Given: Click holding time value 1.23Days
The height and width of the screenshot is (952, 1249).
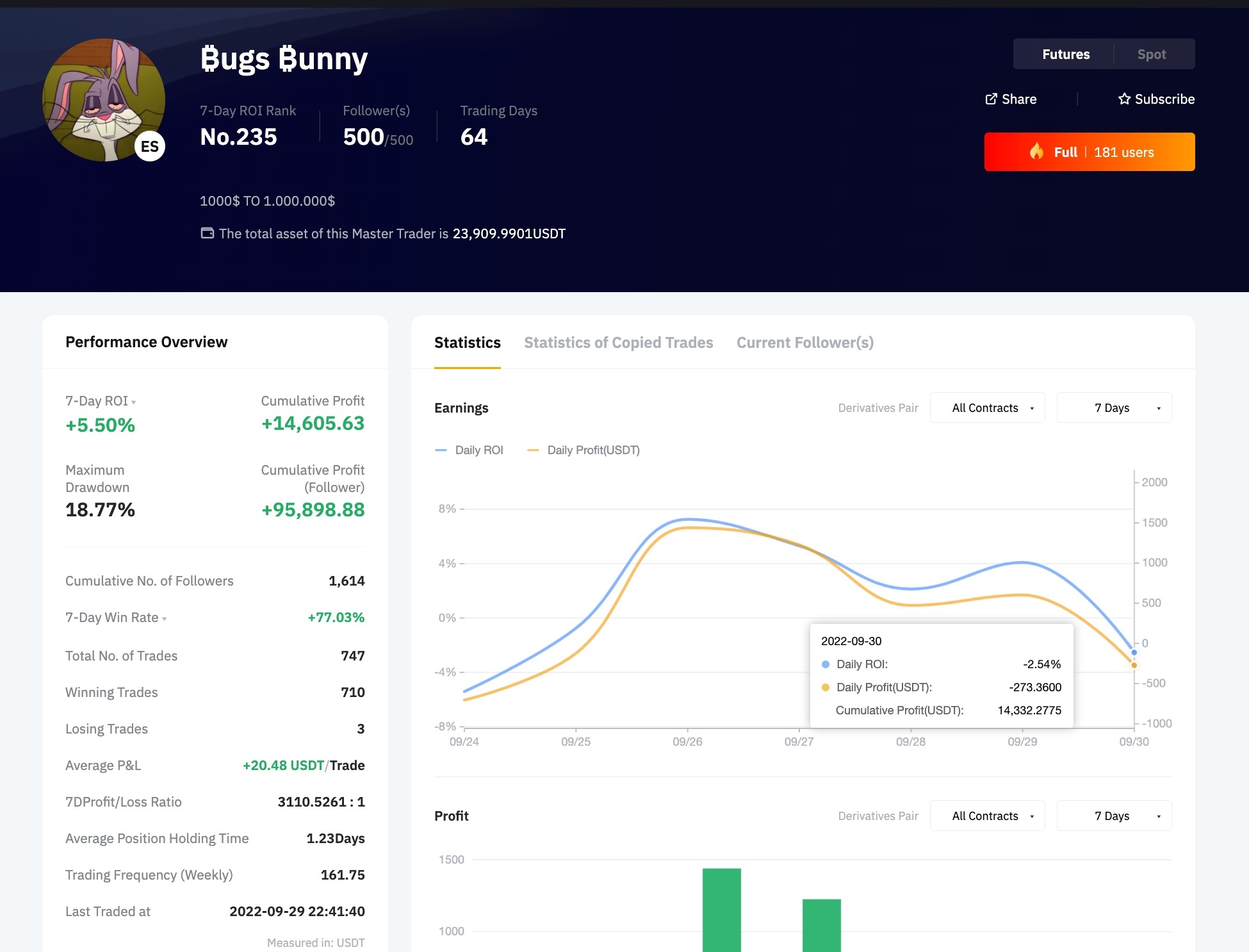Looking at the screenshot, I should click(x=336, y=838).
